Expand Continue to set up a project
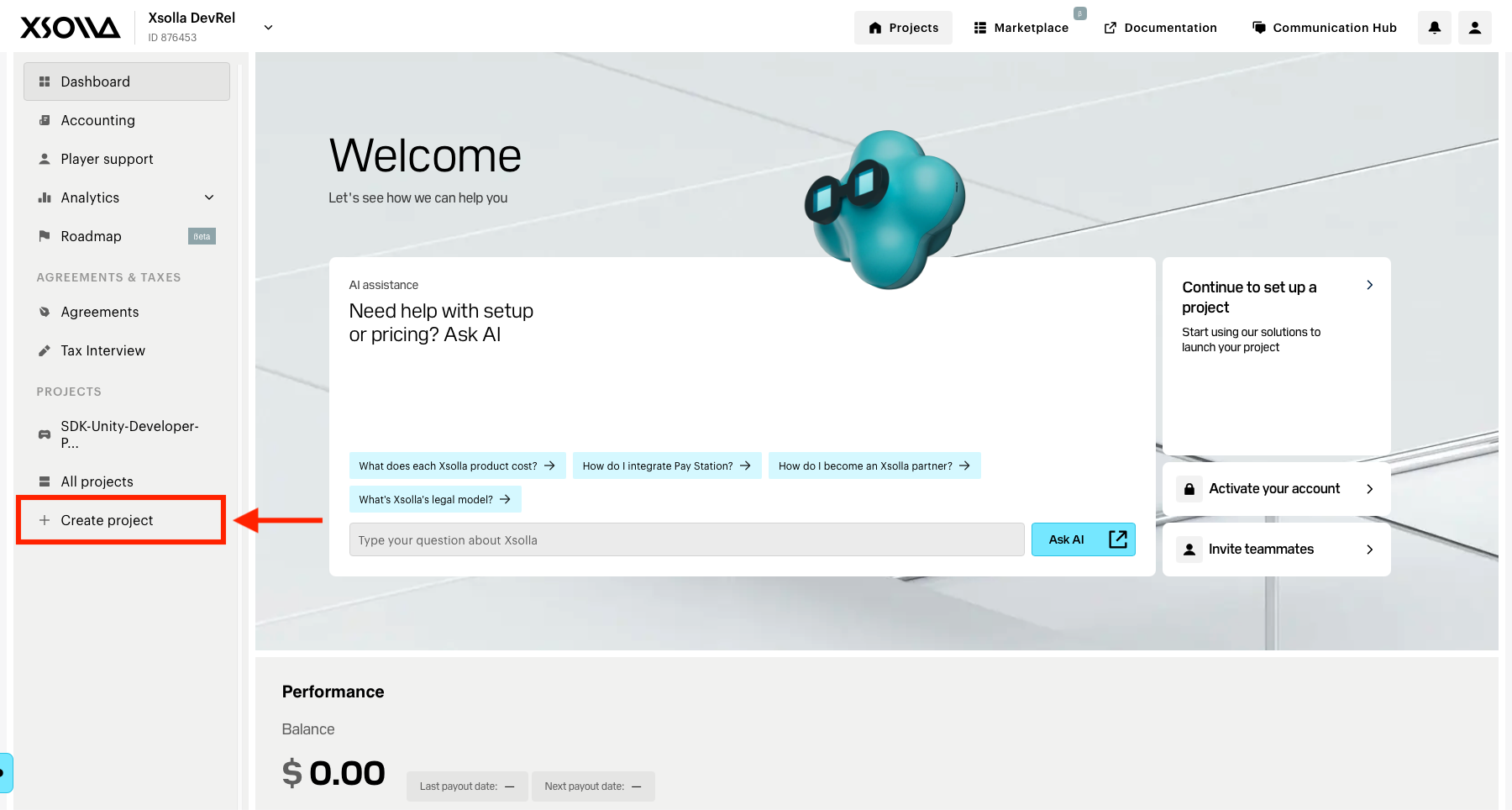This screenshot has width=1512, height=810. point(1370,286)
